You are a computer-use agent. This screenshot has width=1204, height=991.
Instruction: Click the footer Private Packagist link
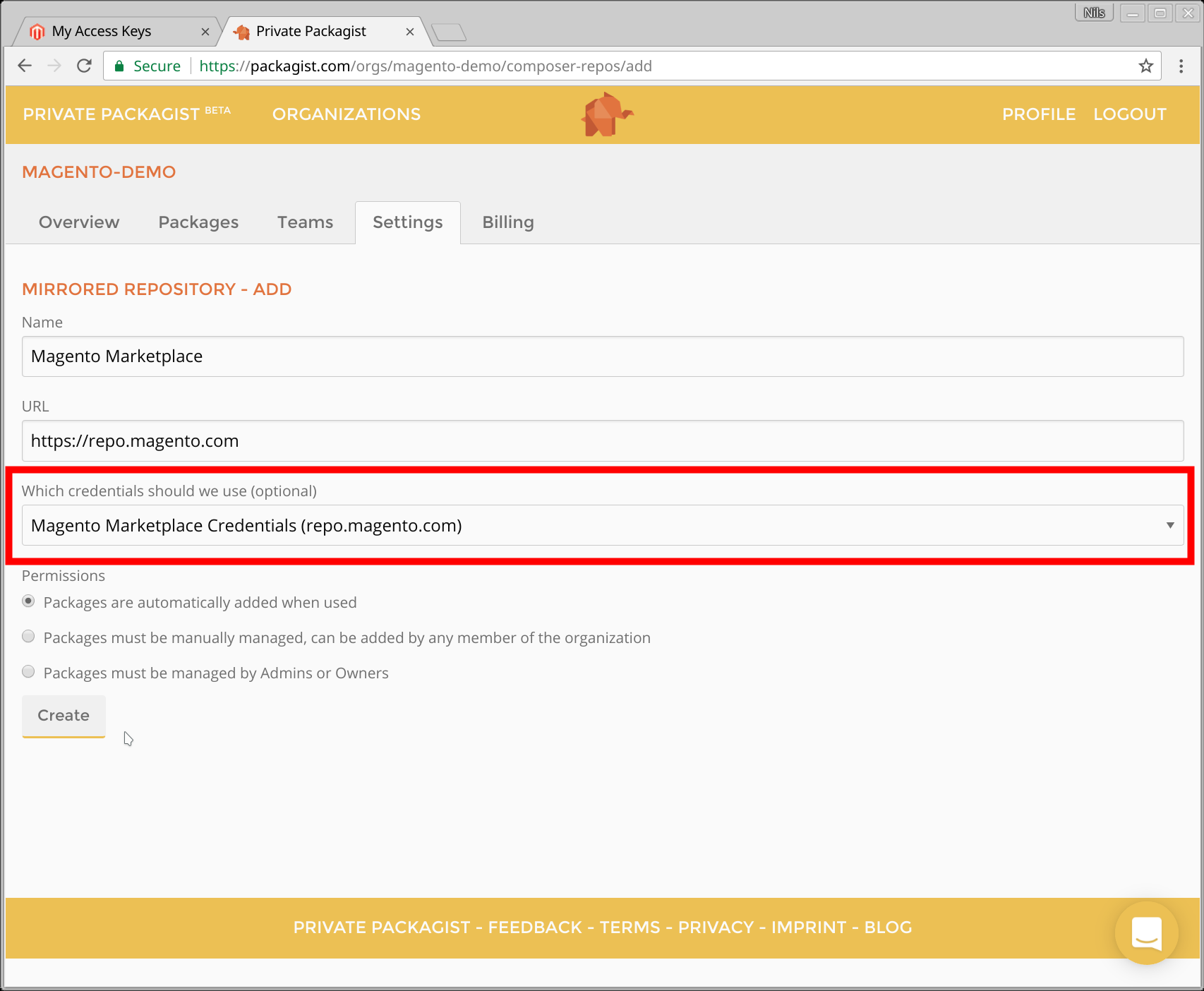[x=382, y=927]
